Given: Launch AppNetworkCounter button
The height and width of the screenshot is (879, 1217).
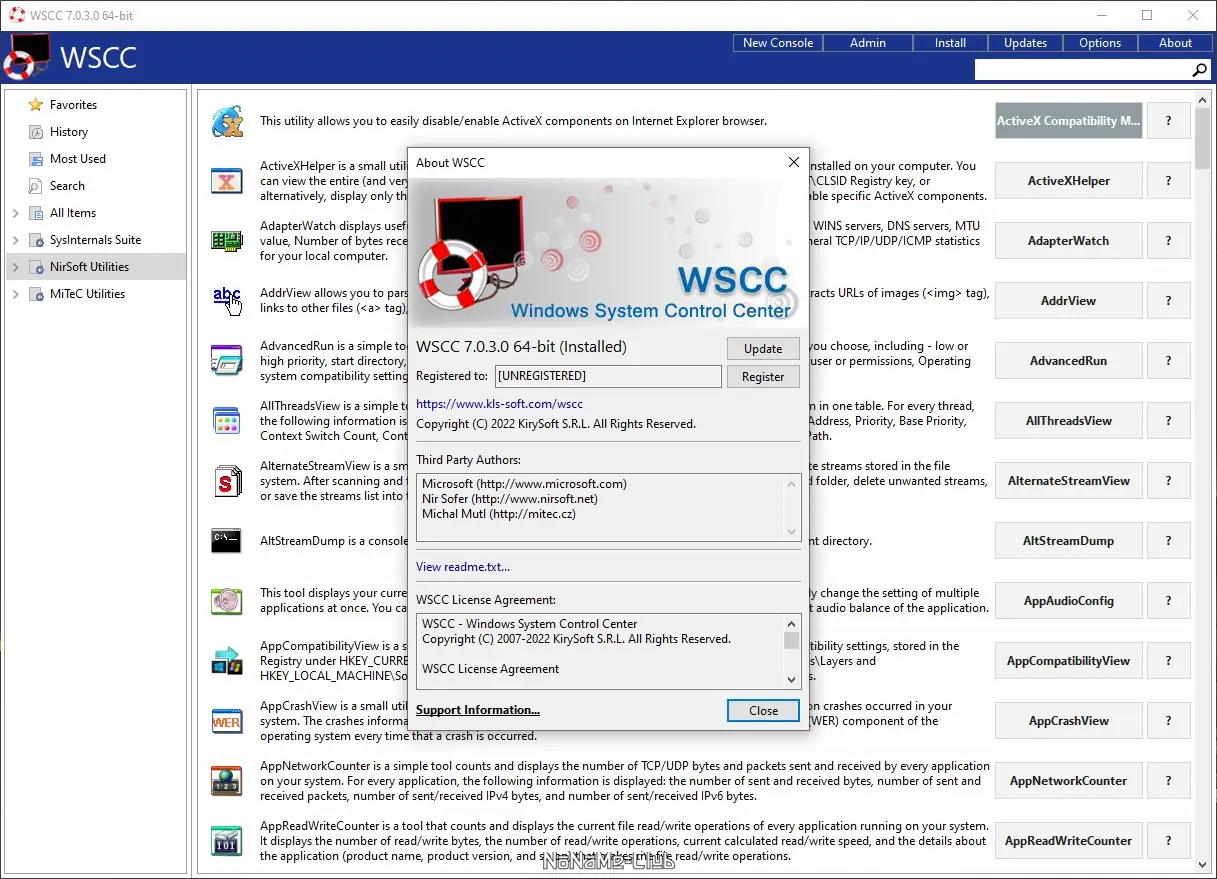Looking at the screenshot, I should (x=1069, y=781).
